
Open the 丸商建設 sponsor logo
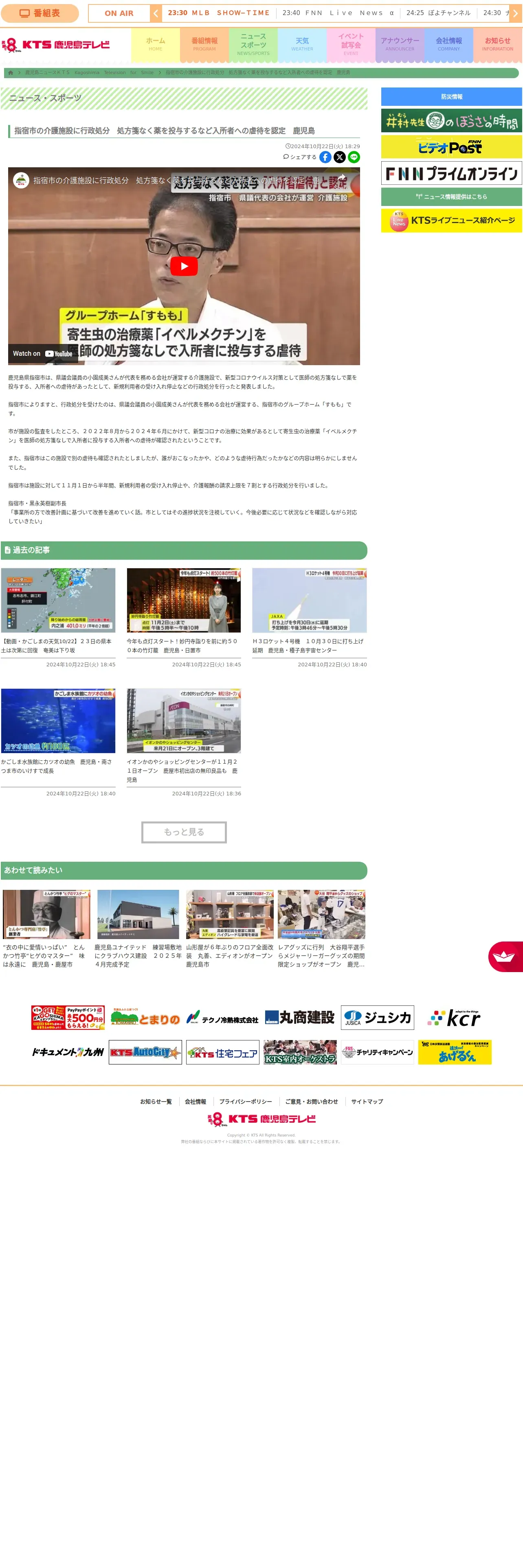pos(299,1018)
